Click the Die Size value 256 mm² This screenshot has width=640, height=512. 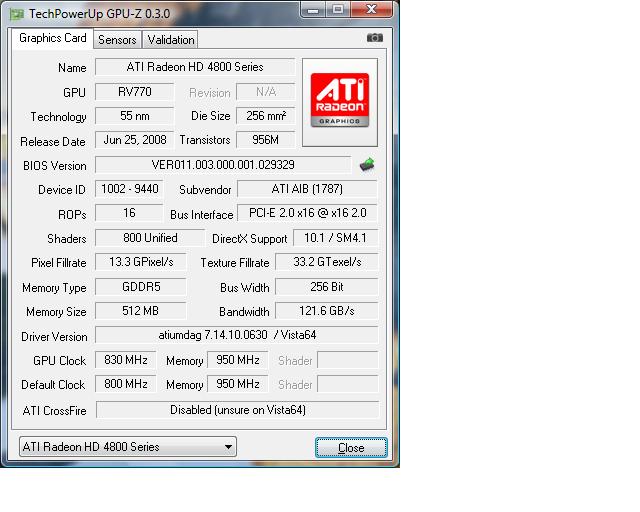tap(266, 116)
